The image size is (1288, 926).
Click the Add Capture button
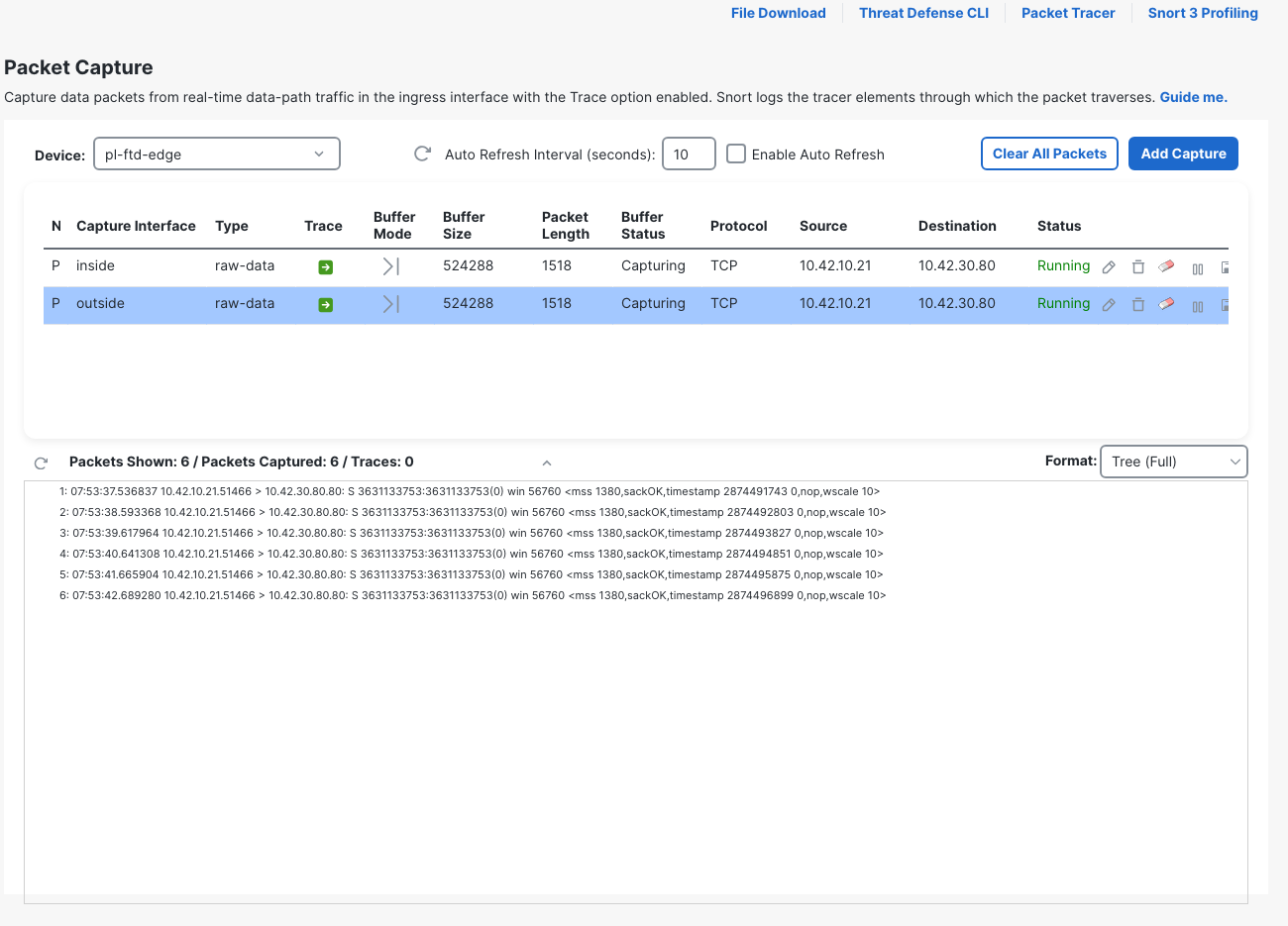coord(1183,154)
